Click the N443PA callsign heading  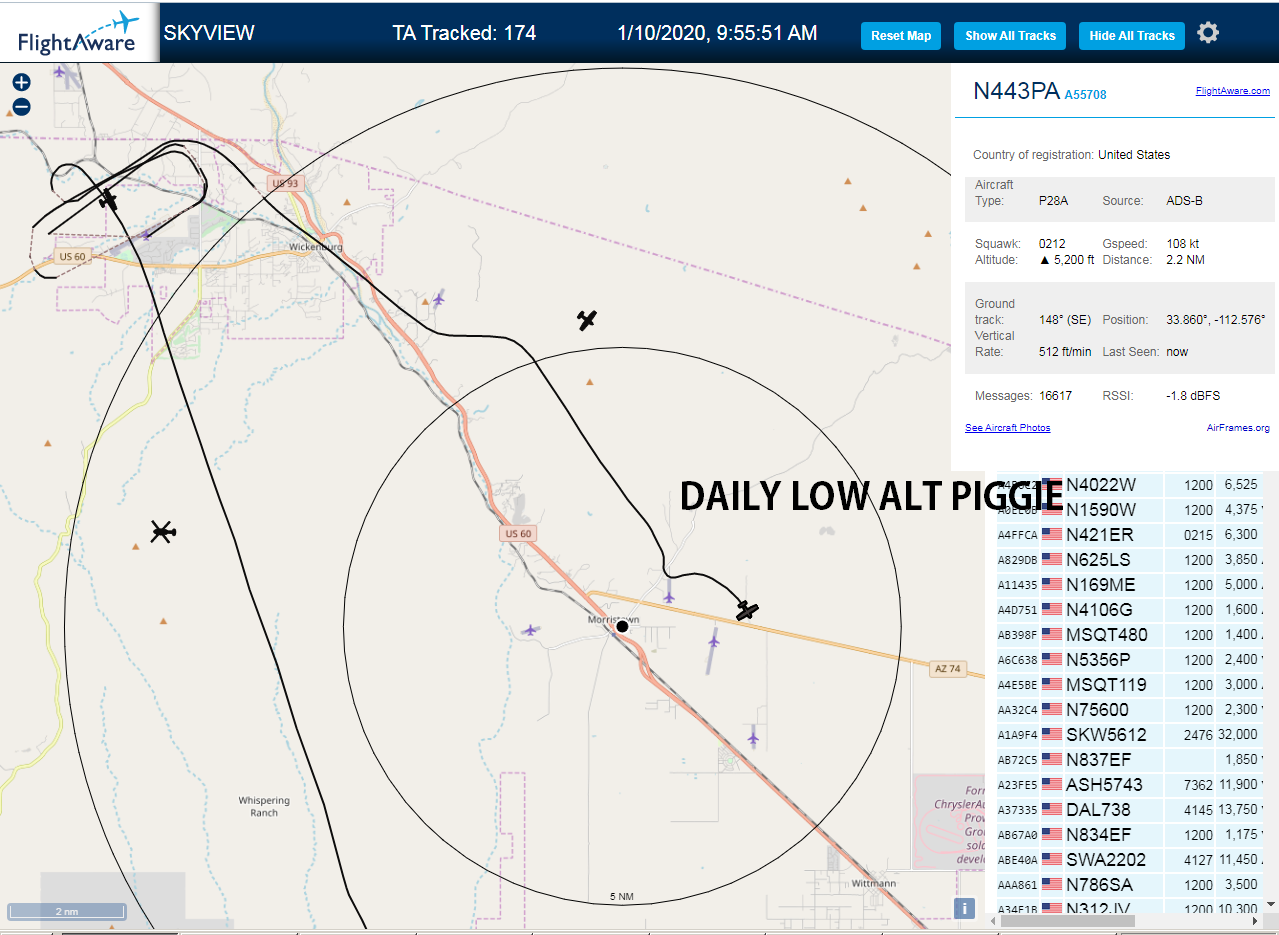[x=1016, y=91]
